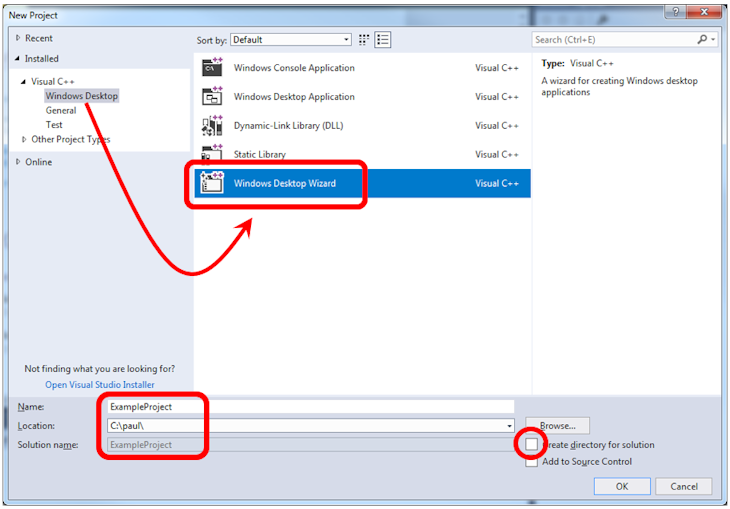The height and width of the screenshot is (509, 730).
Task: Toggle Create directory for solution checkbox
Action: pyautogui.click(x=531, y=444)
